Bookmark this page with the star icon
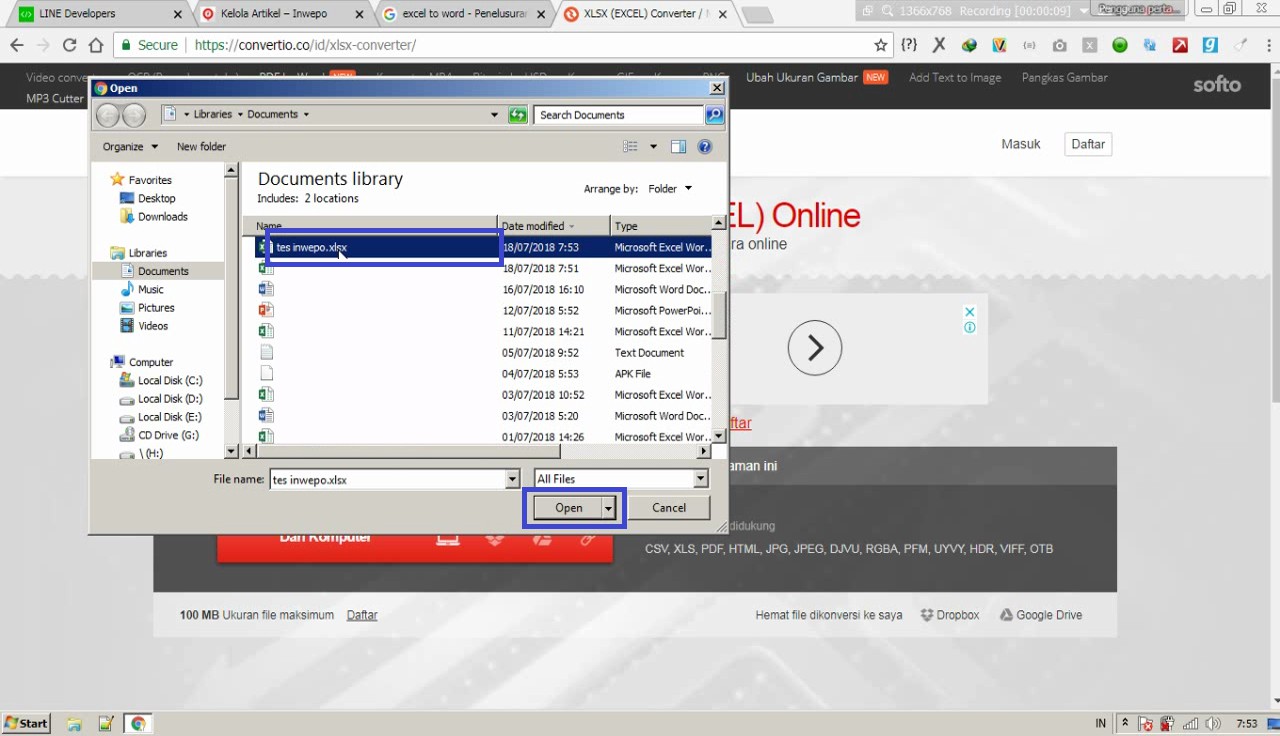 880,45
